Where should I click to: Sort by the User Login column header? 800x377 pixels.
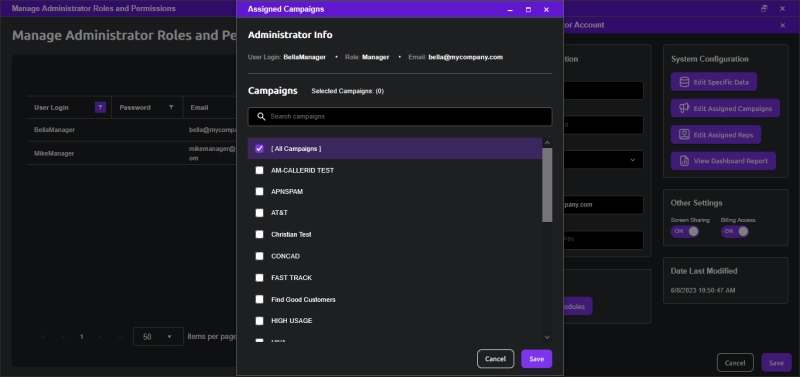(51, 108)
